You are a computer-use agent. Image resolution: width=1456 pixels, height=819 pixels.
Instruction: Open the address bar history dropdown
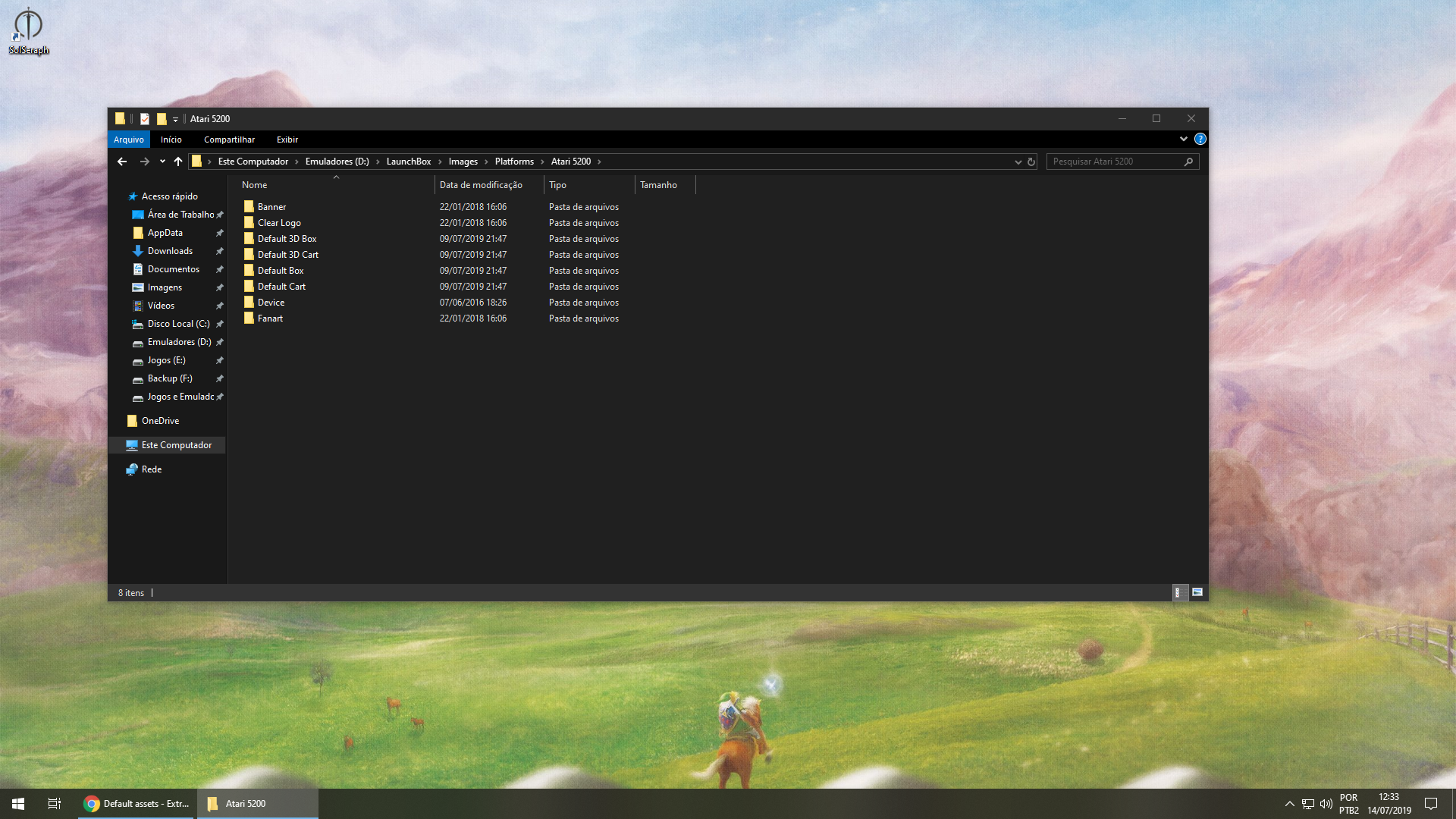1018,162
